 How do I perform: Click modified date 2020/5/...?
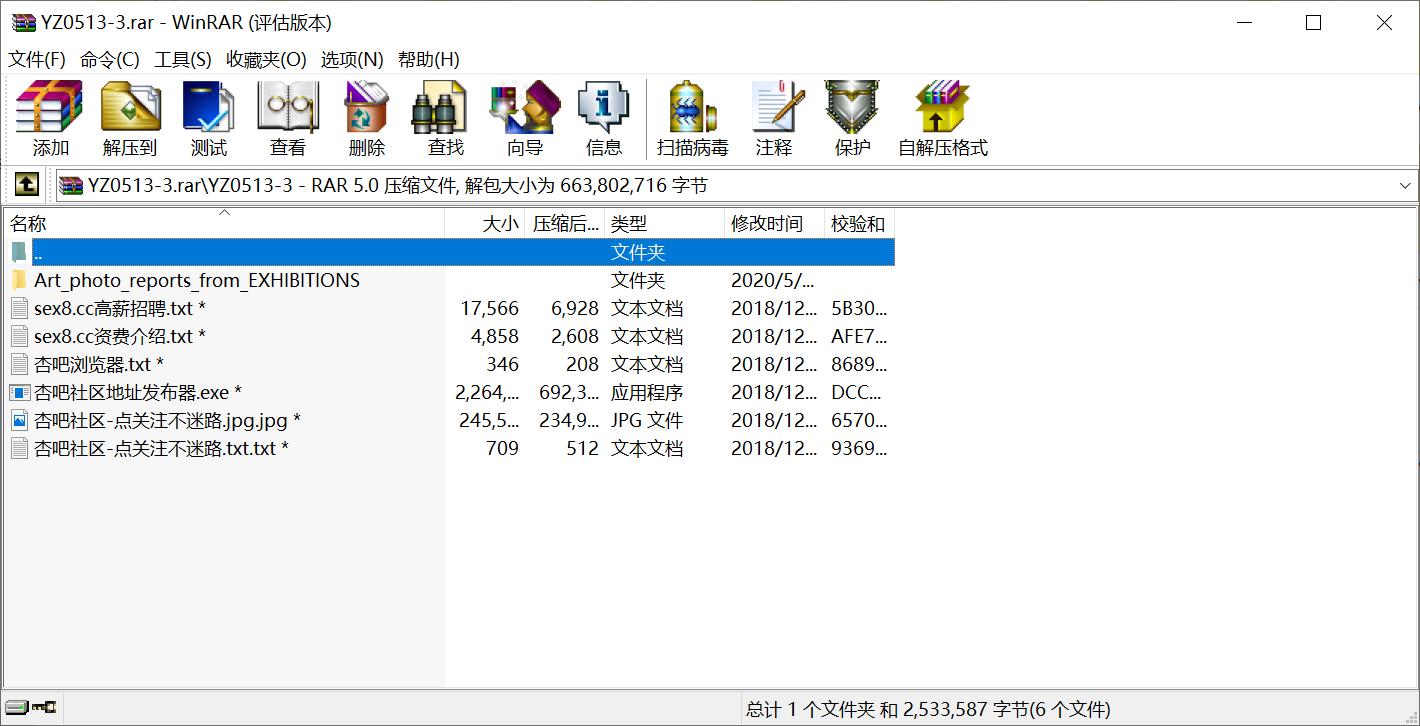pyautogui.click(x=773, y=280)
